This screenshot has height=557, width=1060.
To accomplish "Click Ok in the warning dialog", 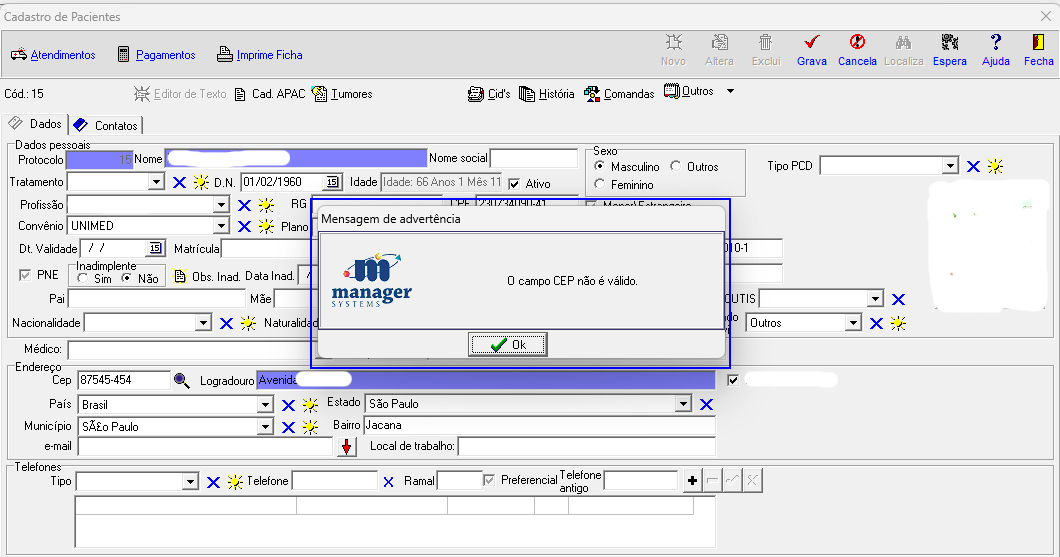I will (508, 345).
